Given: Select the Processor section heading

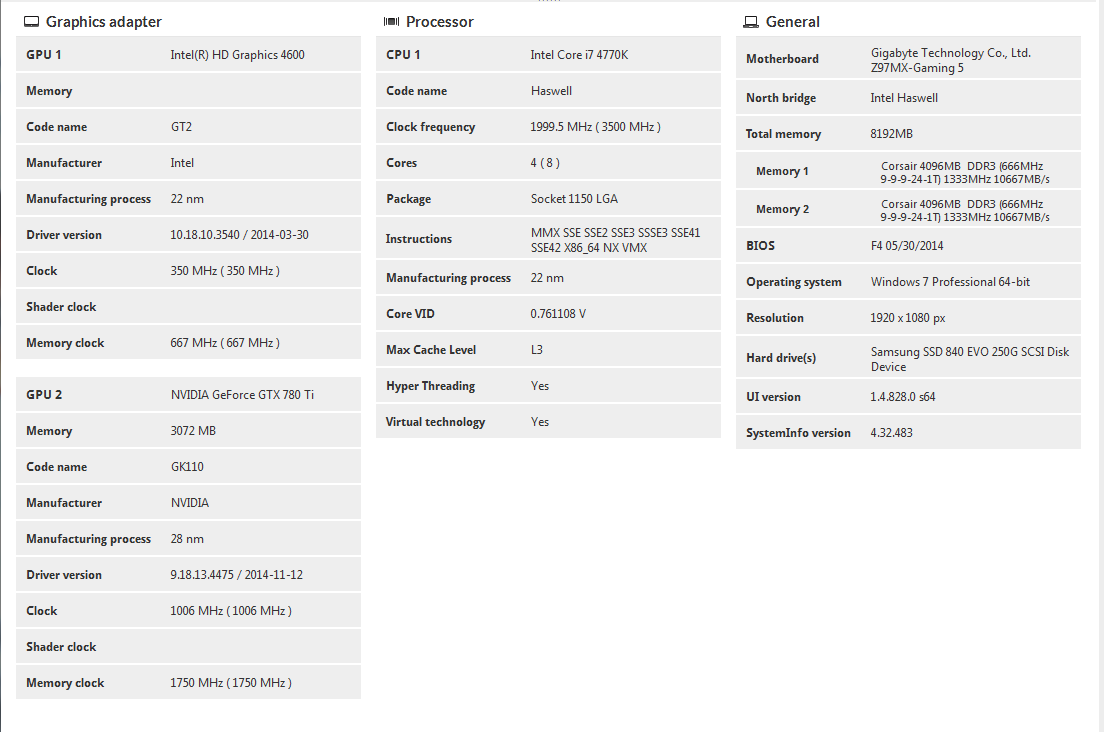Looking at the screenshot, I should tap(440, 22).
